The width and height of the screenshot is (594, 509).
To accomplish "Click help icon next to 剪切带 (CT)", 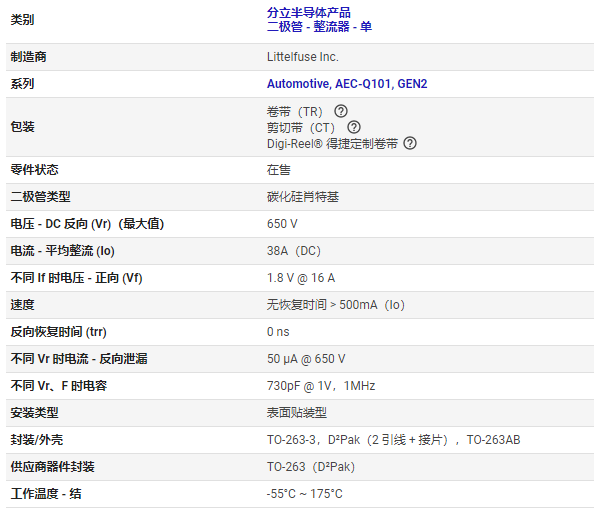I will coord(354,127).
